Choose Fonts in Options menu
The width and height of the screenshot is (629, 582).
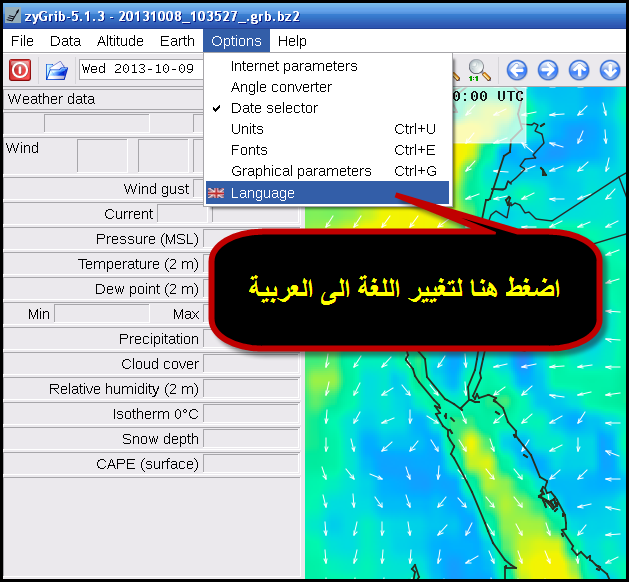coord(327,150)
